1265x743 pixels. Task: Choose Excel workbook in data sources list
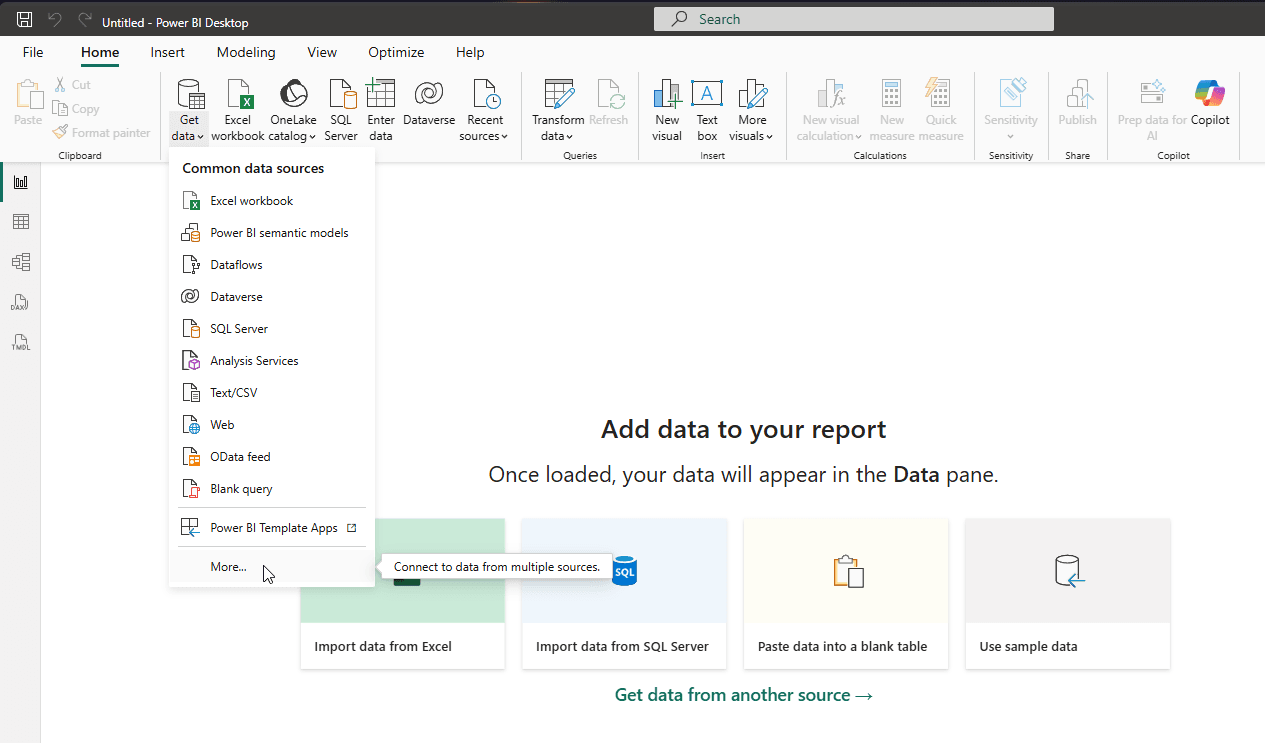272,201
